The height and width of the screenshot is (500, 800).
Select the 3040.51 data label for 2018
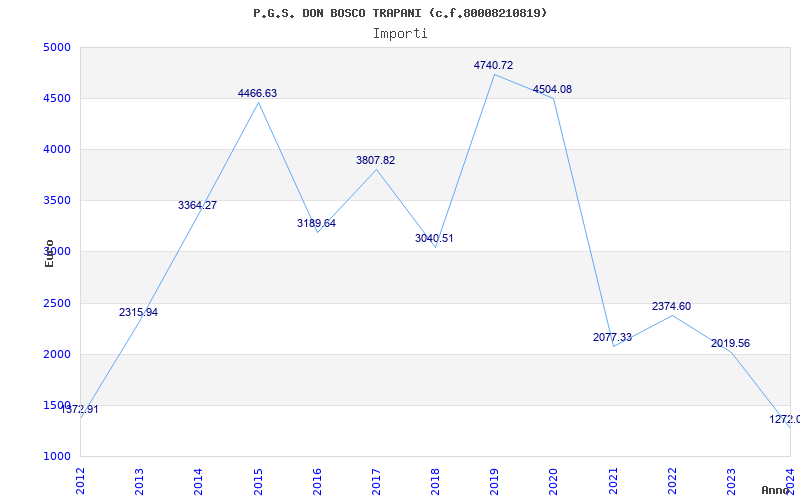pos(434,238)
